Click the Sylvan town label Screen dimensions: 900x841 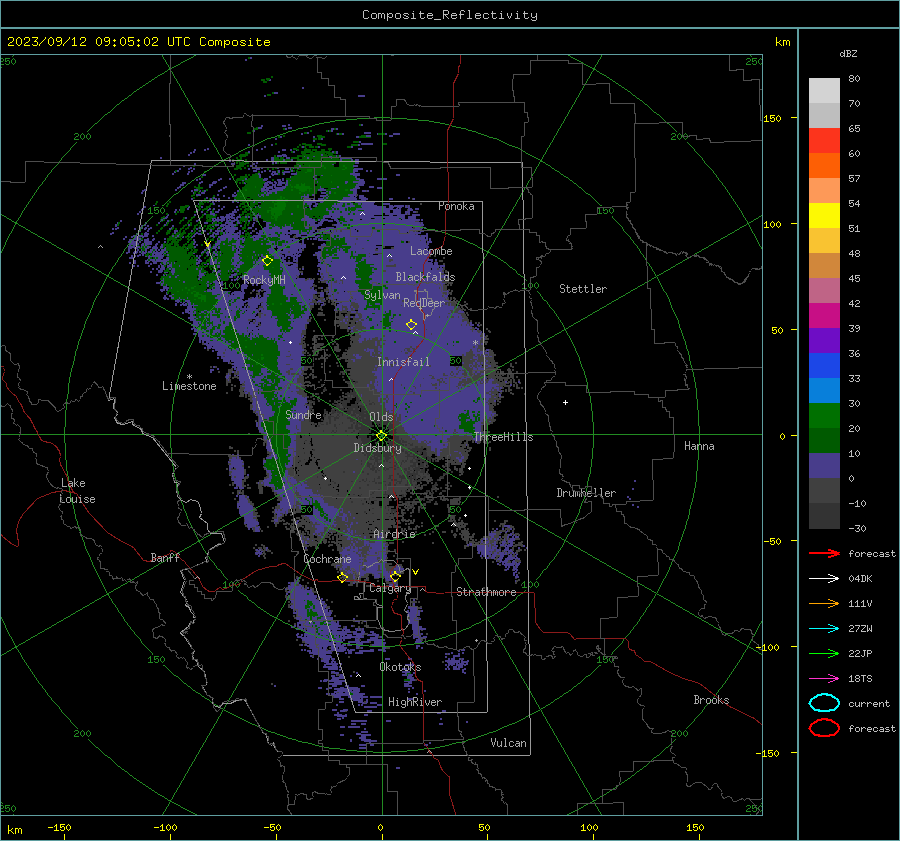click(x=382, y=295)
